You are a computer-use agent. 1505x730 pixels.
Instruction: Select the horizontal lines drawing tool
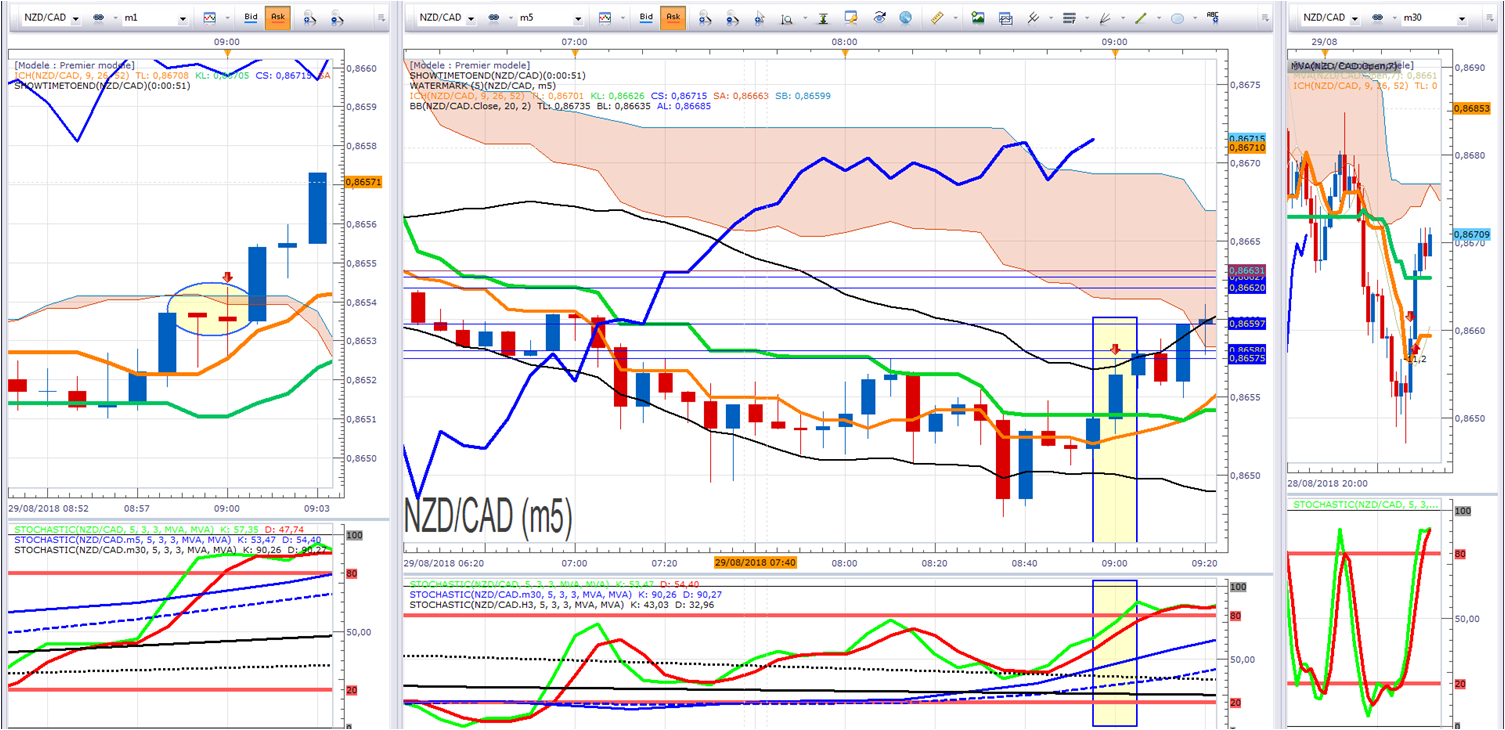[x=1069, y=18]
